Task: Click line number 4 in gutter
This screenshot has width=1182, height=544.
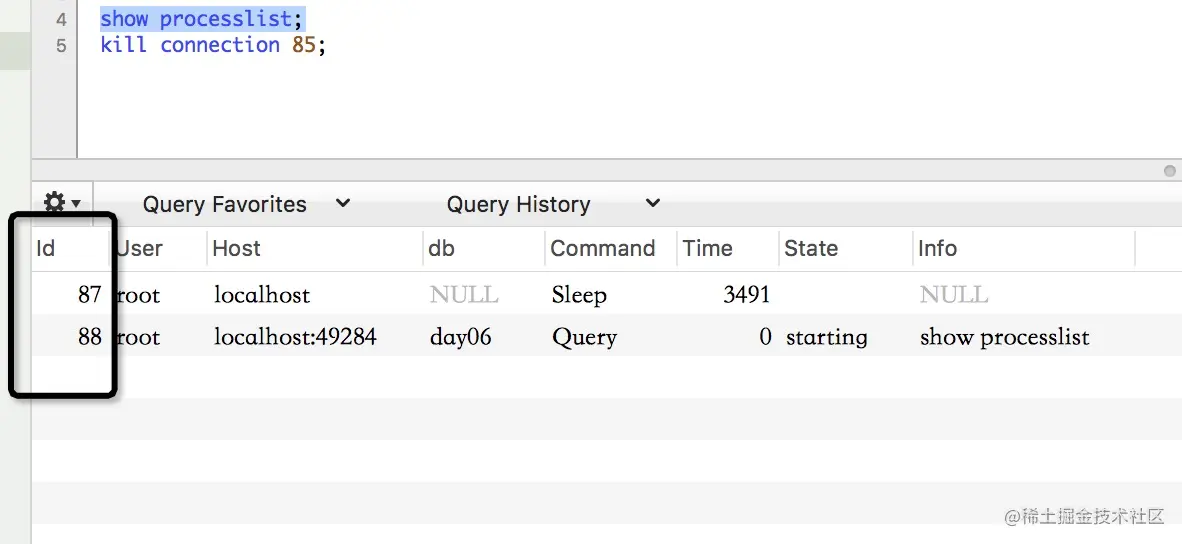Action: point(61,19)
